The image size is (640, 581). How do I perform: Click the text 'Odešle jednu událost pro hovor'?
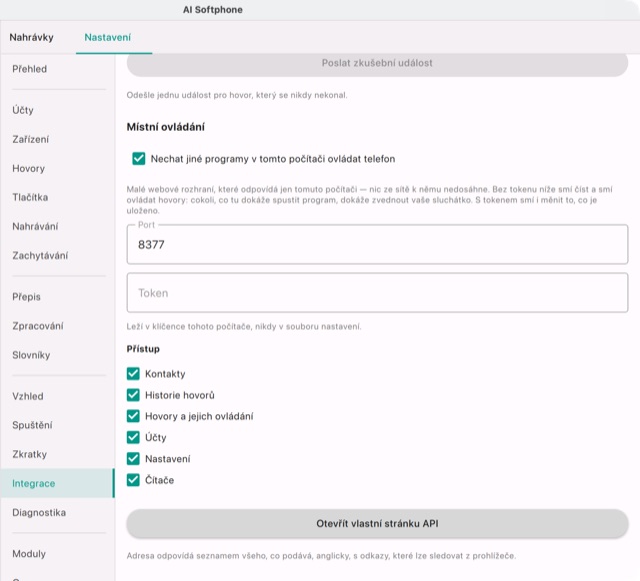point(189,96)
